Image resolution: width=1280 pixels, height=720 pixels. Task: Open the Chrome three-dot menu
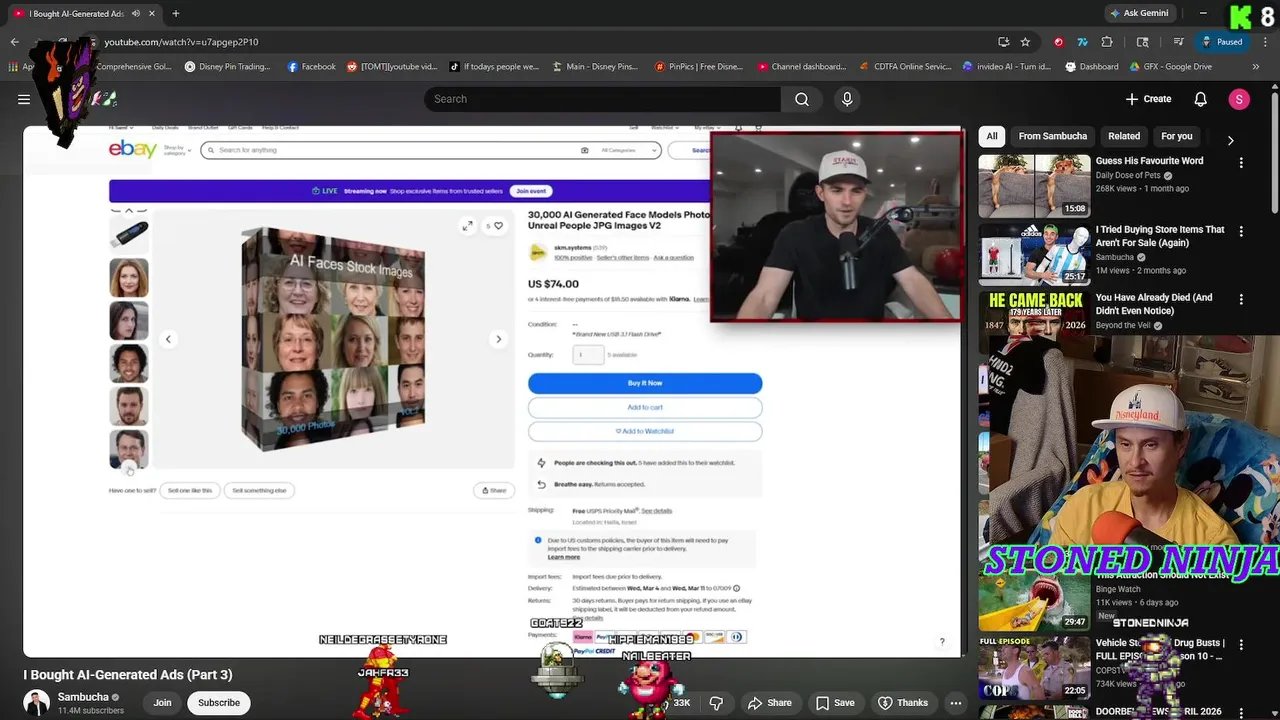(1266, 42)
